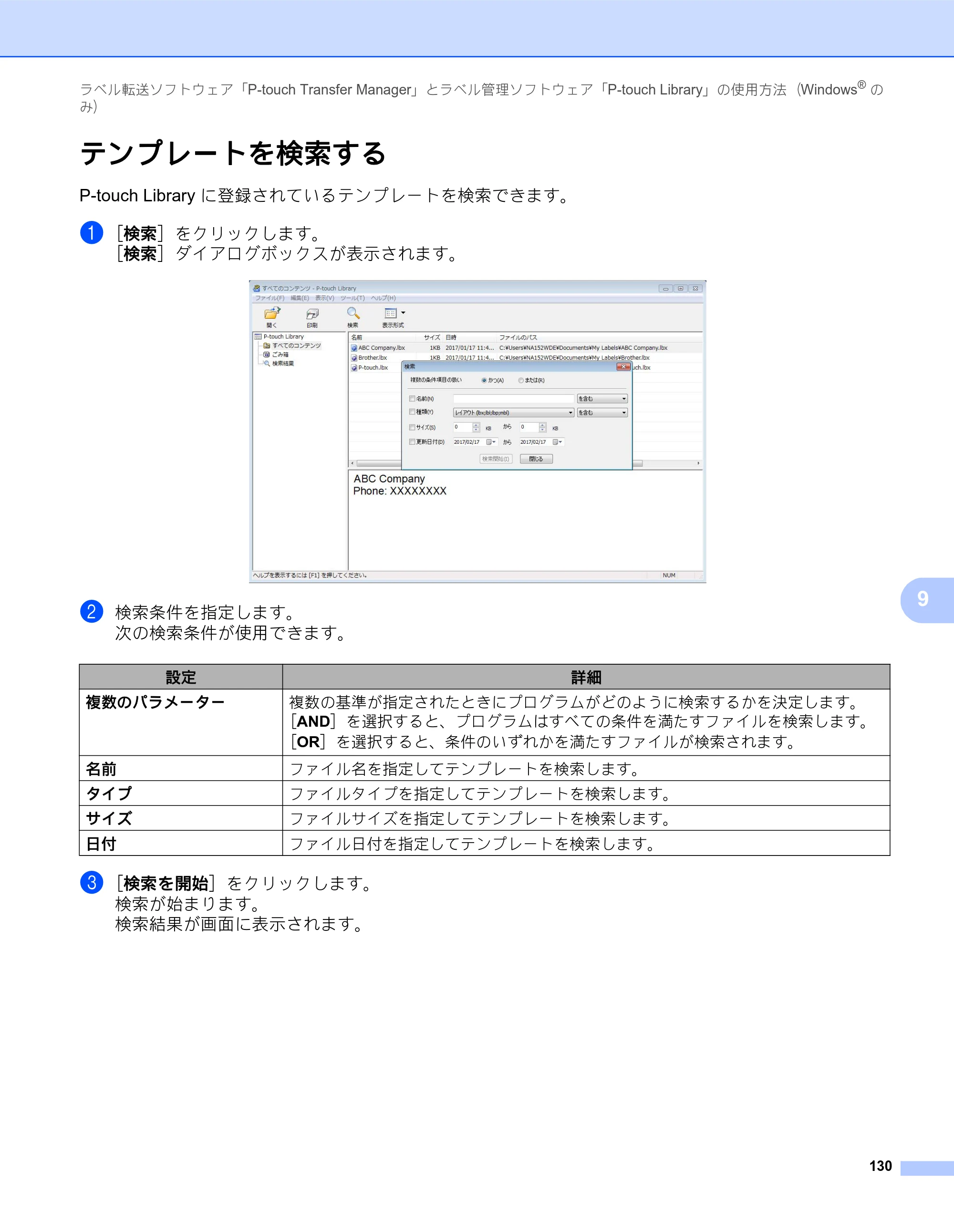The image size is (954, 1232).
Task: Select the すべてのコンテンツ tree folder
Action: pyautogui.click(x=292, y=345)
